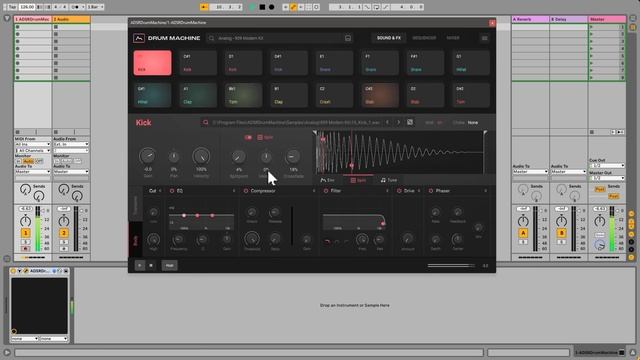Activate track 1 in the Ableton mixer

coord(25,233)
